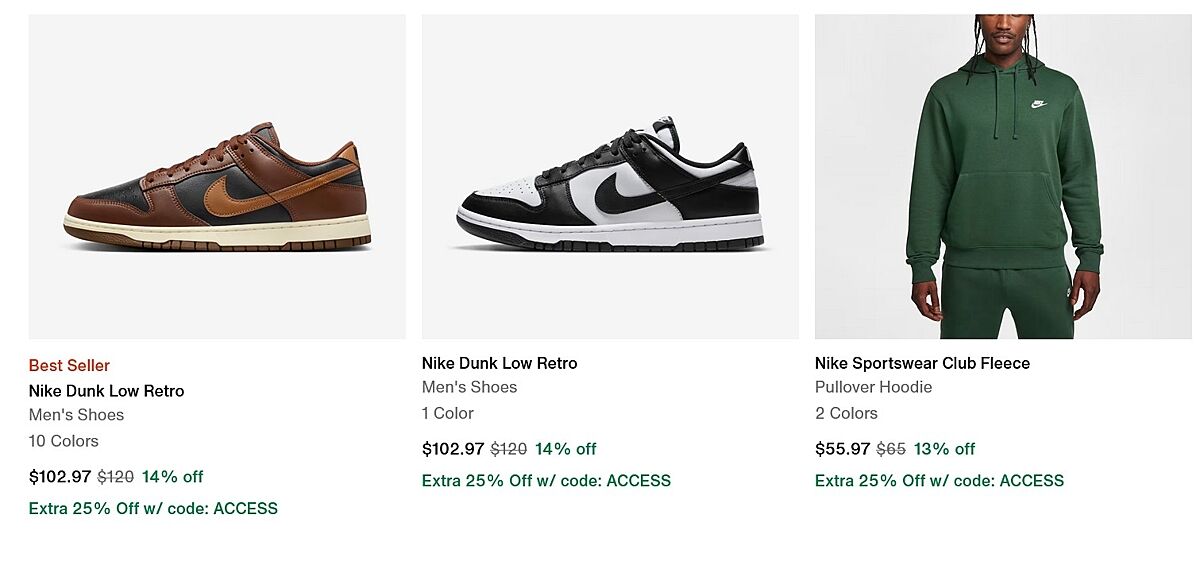This screenshot has height=569, width=1200.
Task: Open the Nike Sportswear Club Fleece title
Action: point(922,363)
